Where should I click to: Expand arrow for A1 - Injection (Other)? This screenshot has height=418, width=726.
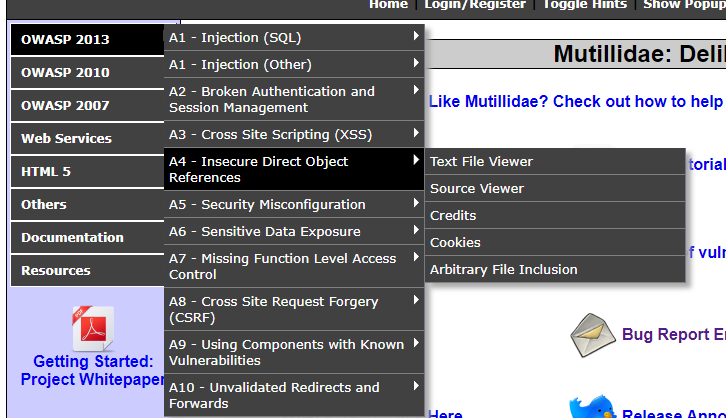pyautogui.click(x=416, y=62)
